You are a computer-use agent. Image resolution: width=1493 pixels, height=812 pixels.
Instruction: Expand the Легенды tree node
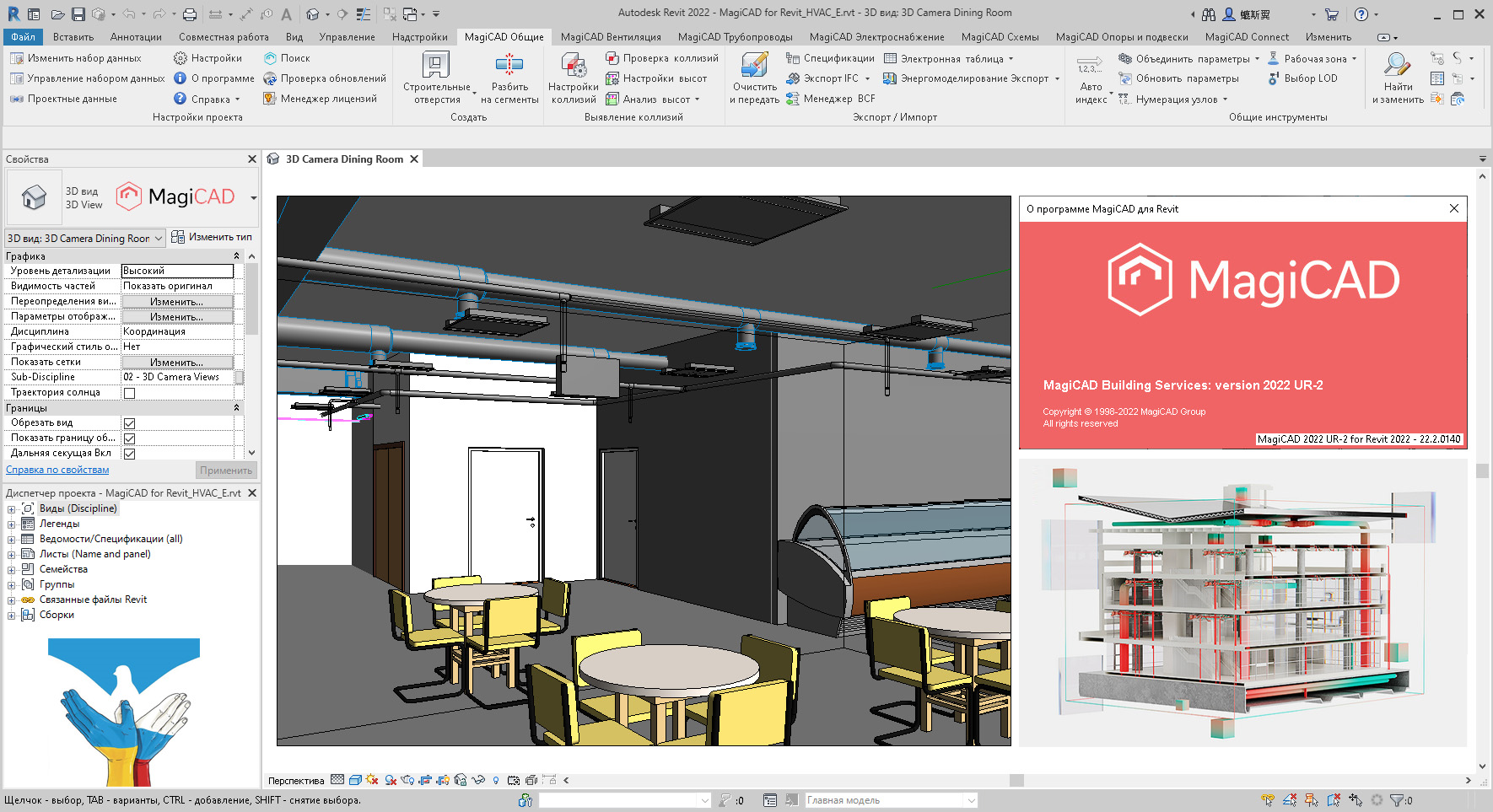coord(11,524)
